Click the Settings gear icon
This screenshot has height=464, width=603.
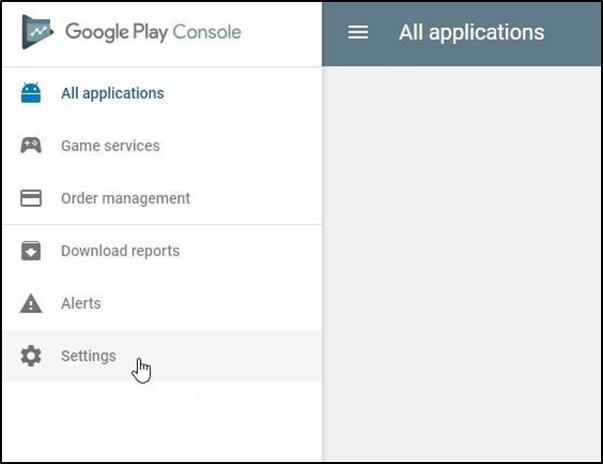coord(31,356)
